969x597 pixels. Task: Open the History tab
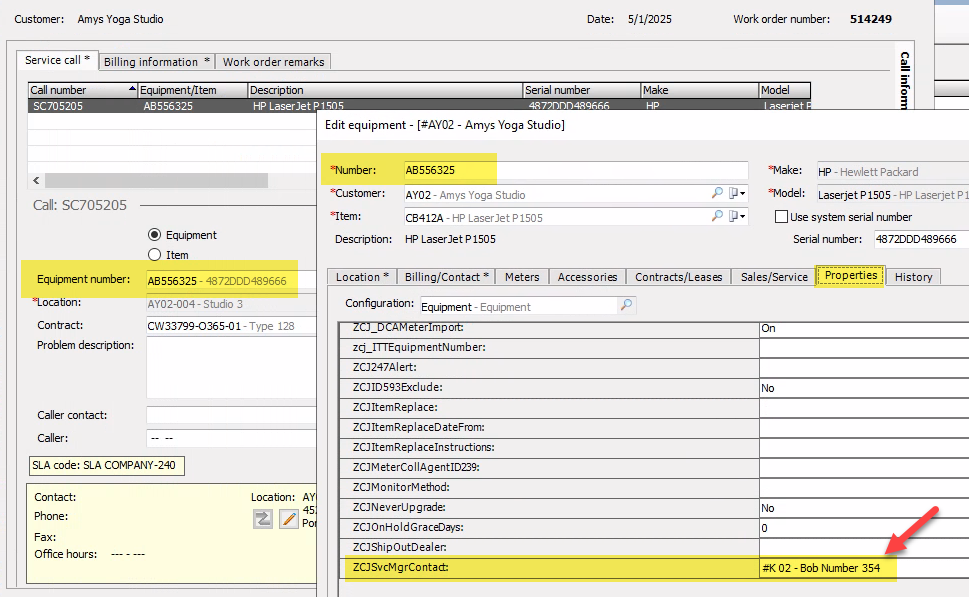913,277
